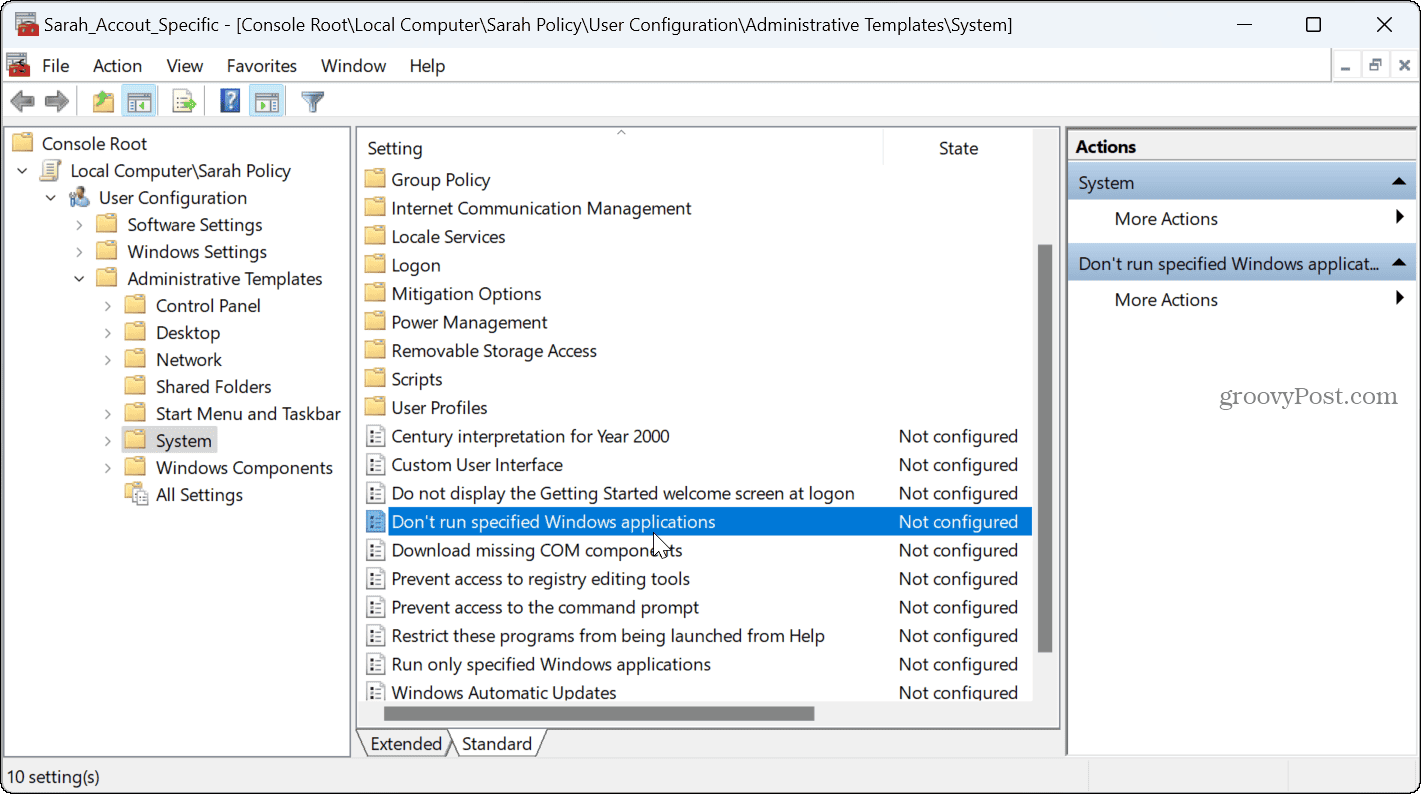Click Removable Storage Access folder icon
Viewport: 1421px width, 794px height.
[375, 351]
